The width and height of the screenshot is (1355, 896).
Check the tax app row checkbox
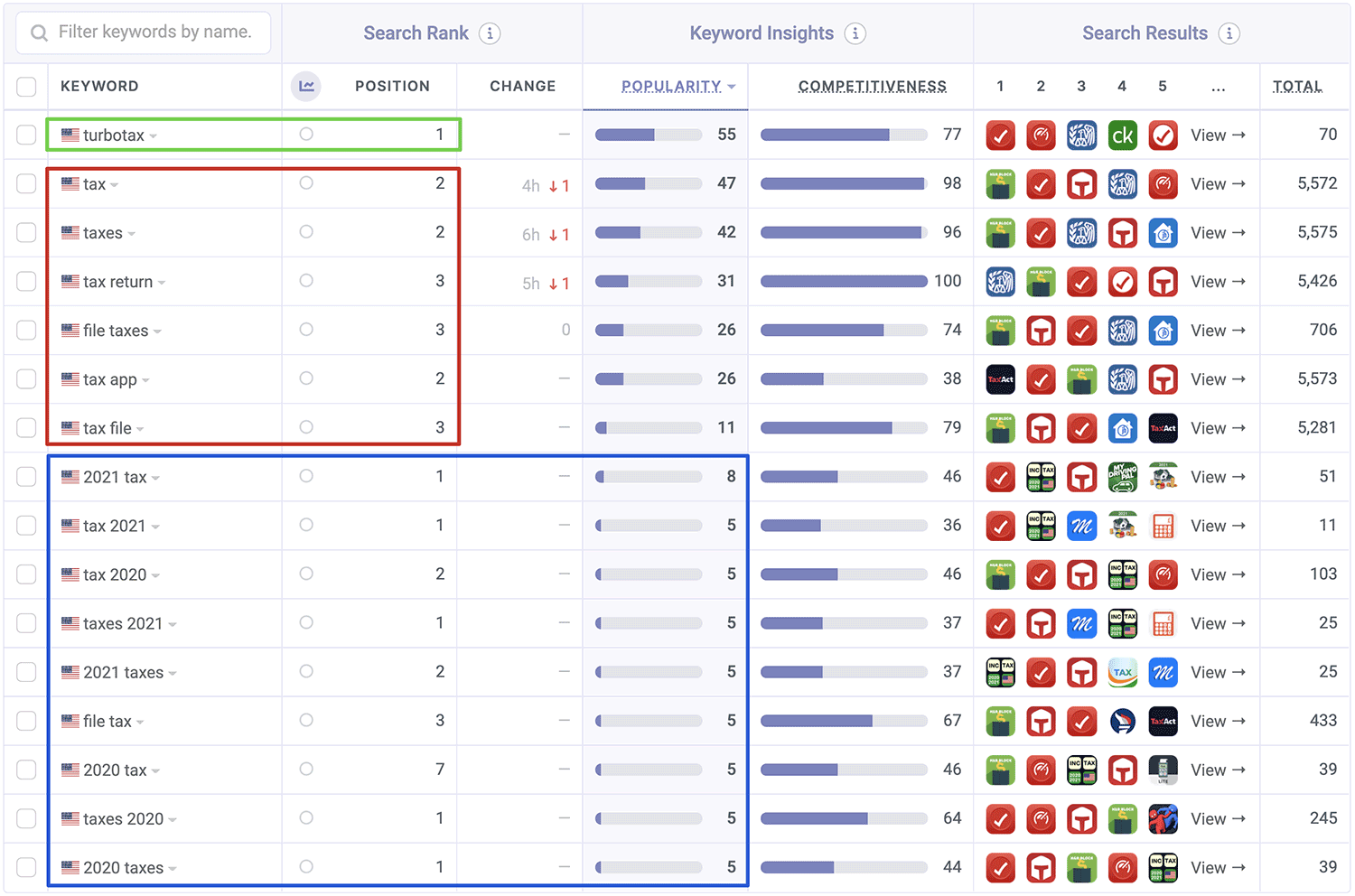[x=26, y=379]
